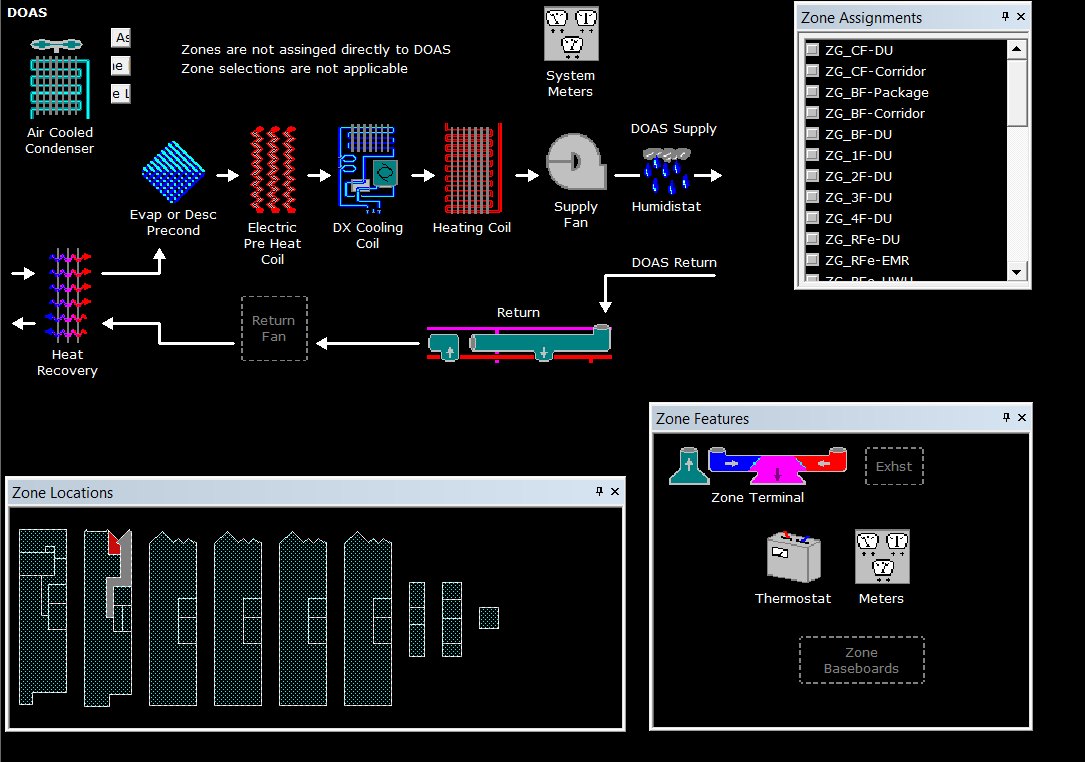Screen dimensions: 1085x762
Task: Pin the Zone Locations panel
Action: coord(599,491)
